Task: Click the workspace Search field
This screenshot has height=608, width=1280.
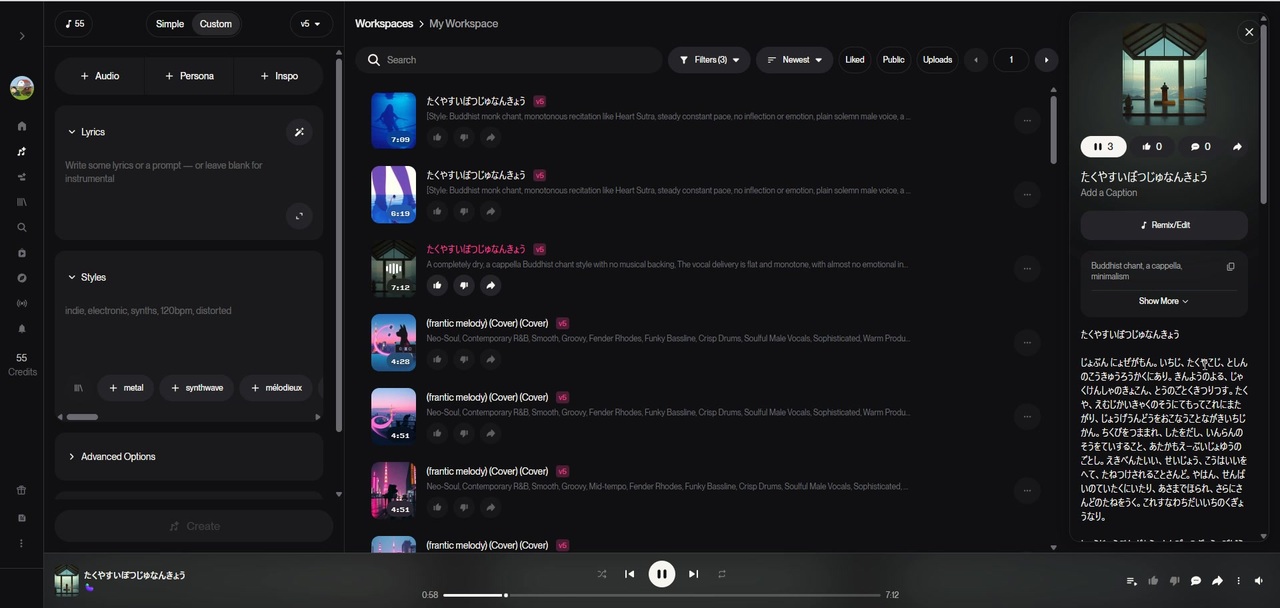Action: (508, 60)
